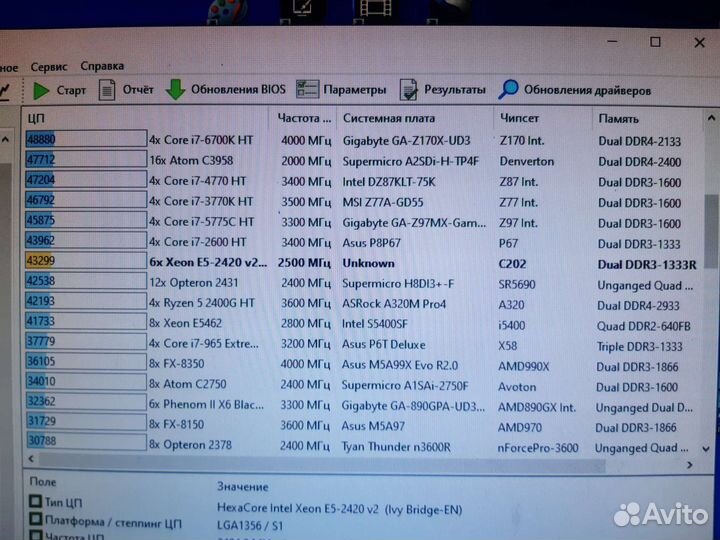Click the Поле column header

point(43,482)
